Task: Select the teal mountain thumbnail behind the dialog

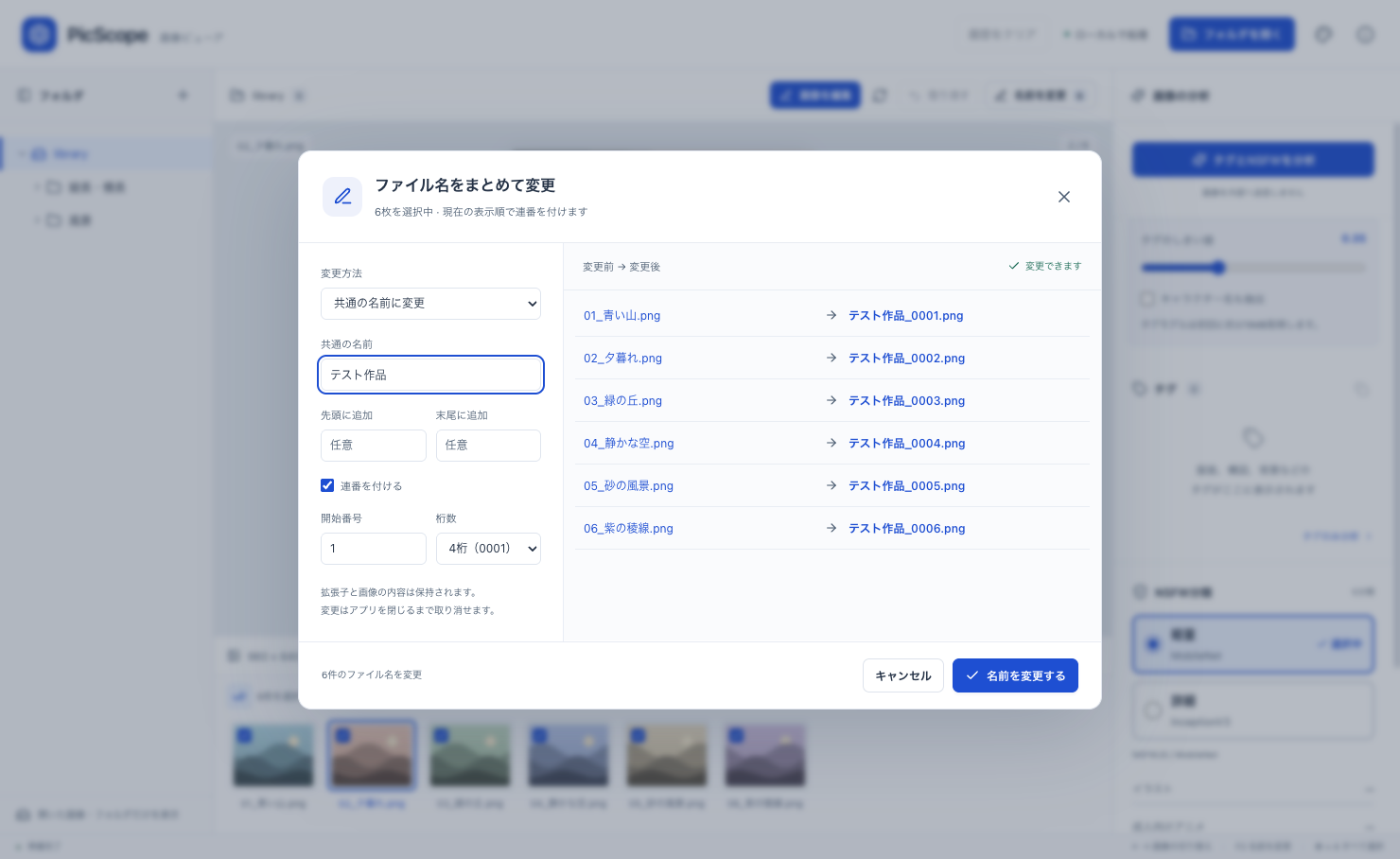Action: coord(273,756)
